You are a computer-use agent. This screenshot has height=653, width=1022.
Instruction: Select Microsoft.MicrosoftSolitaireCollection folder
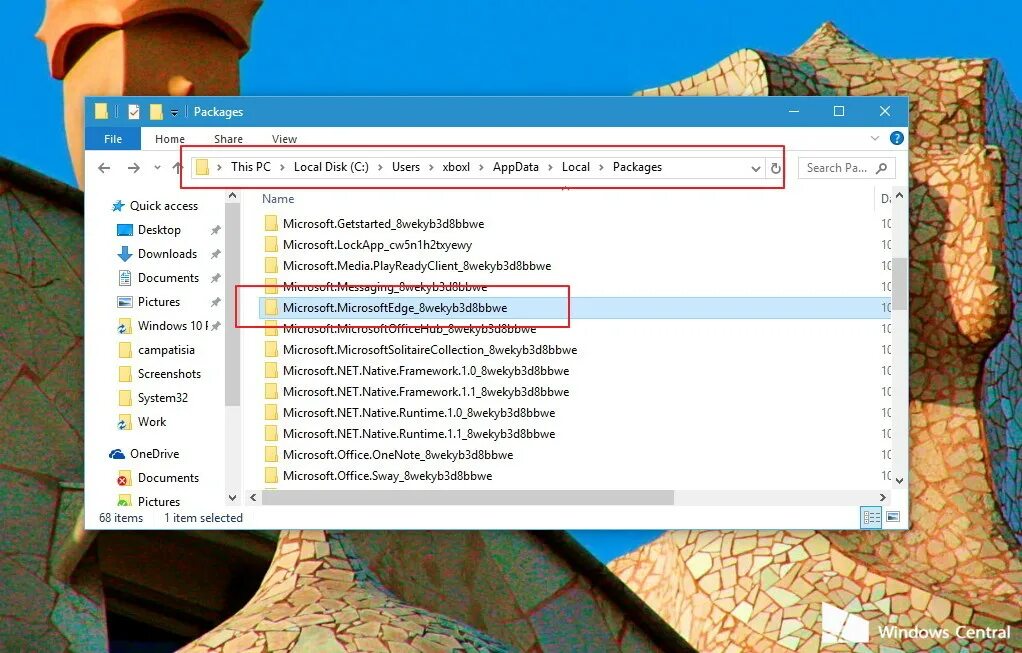tap(430, 350)
